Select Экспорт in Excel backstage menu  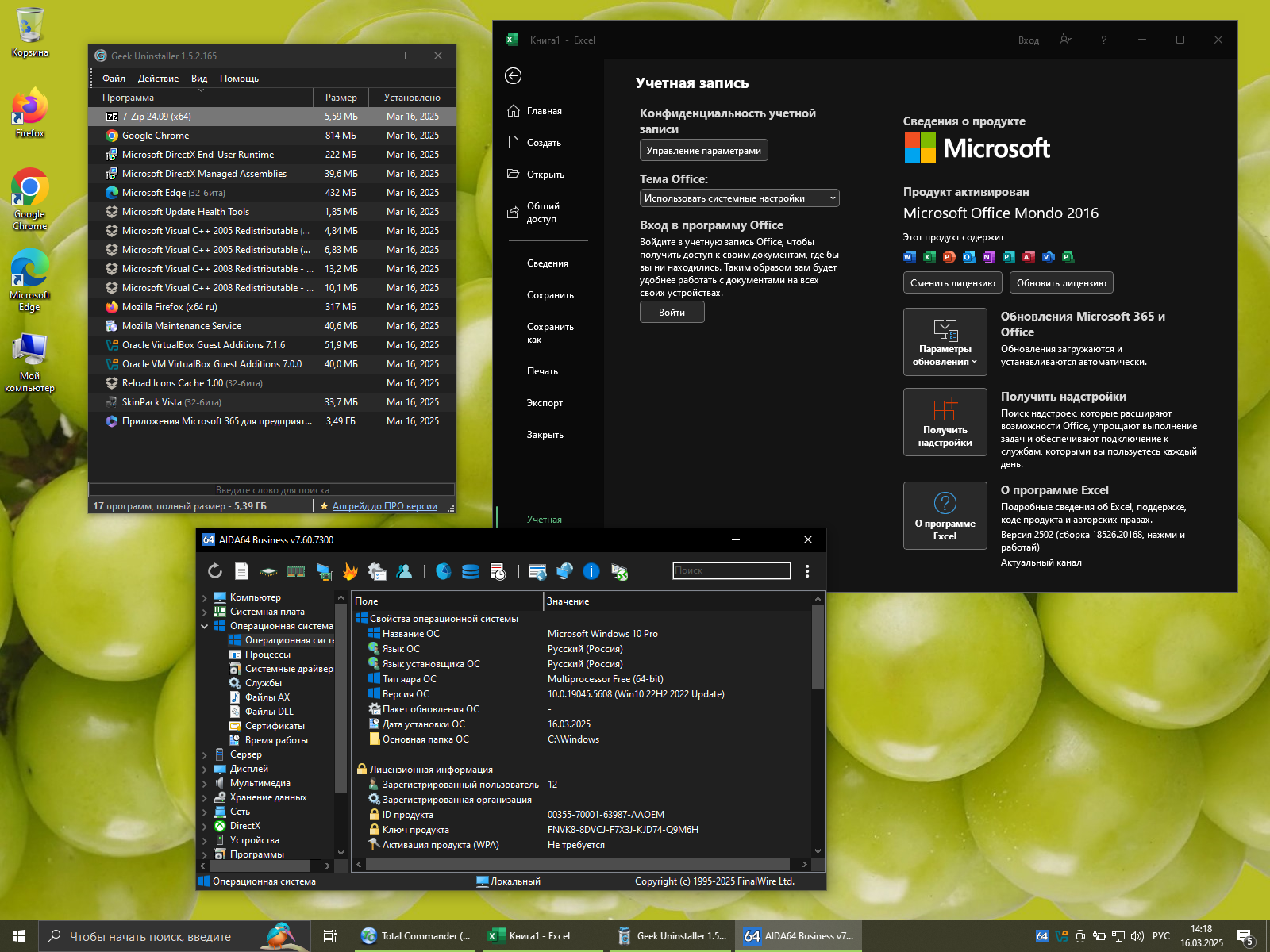point(545,403)
